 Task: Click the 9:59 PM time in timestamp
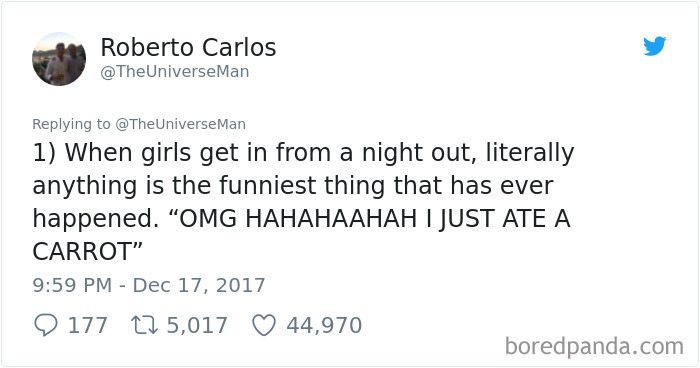pyautogui.click(x=72, y=285)
